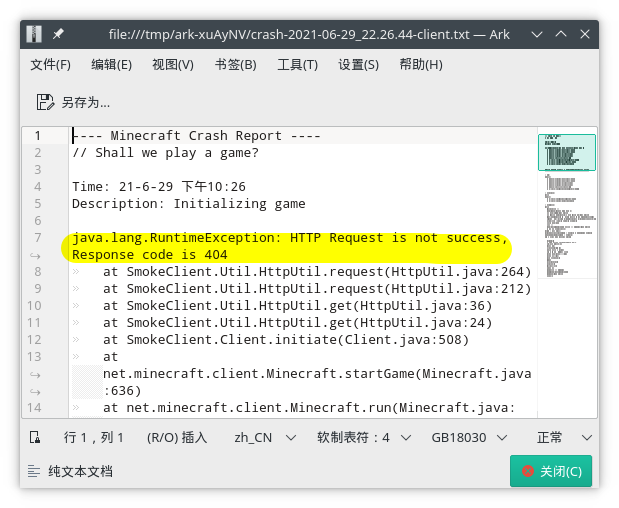Open the 正常 input mode dropdown

pyautogui.click(x=561, y=437)
